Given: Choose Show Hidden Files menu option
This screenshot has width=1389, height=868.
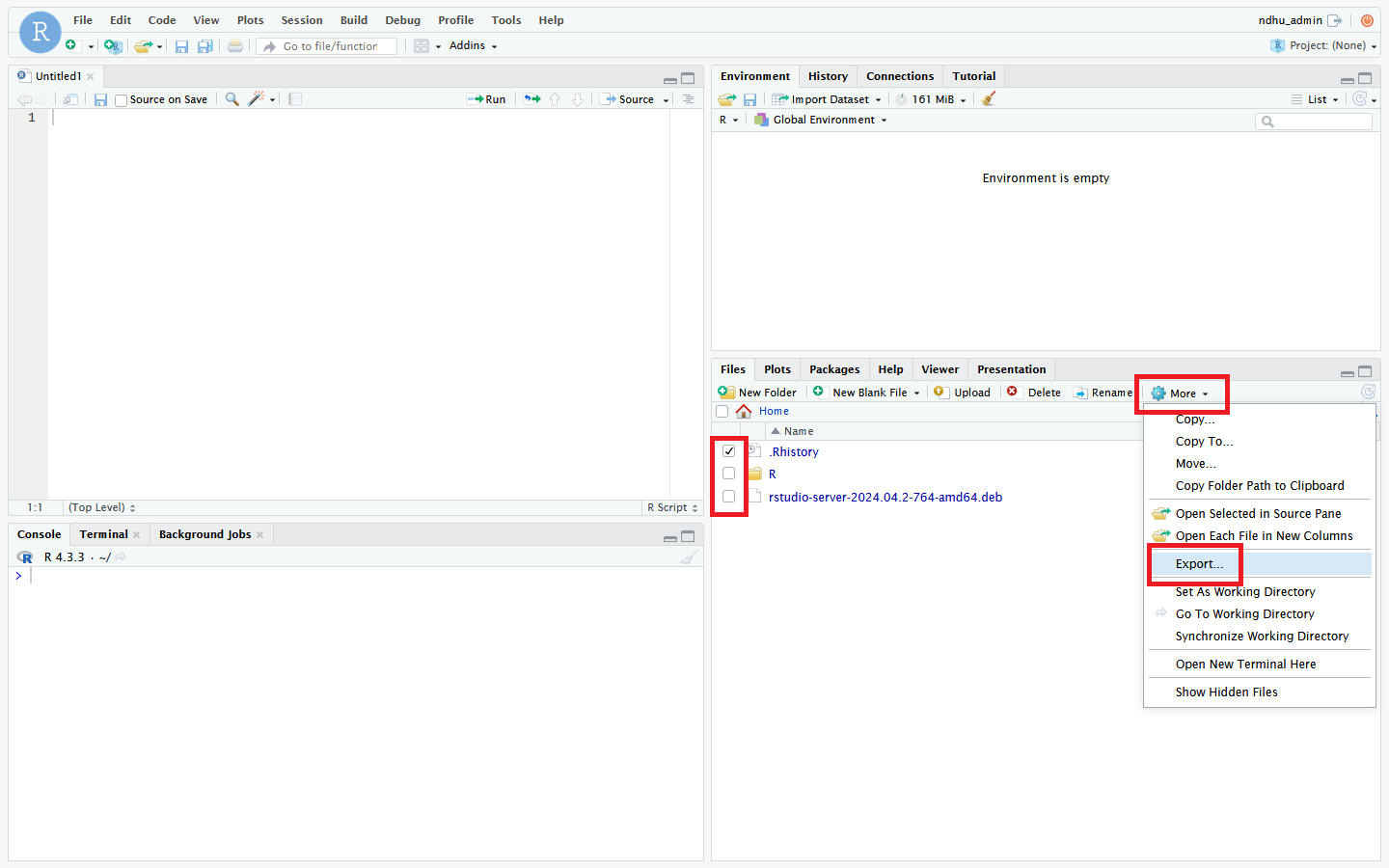Looking at the screenshot, I should pos(1226,692).
